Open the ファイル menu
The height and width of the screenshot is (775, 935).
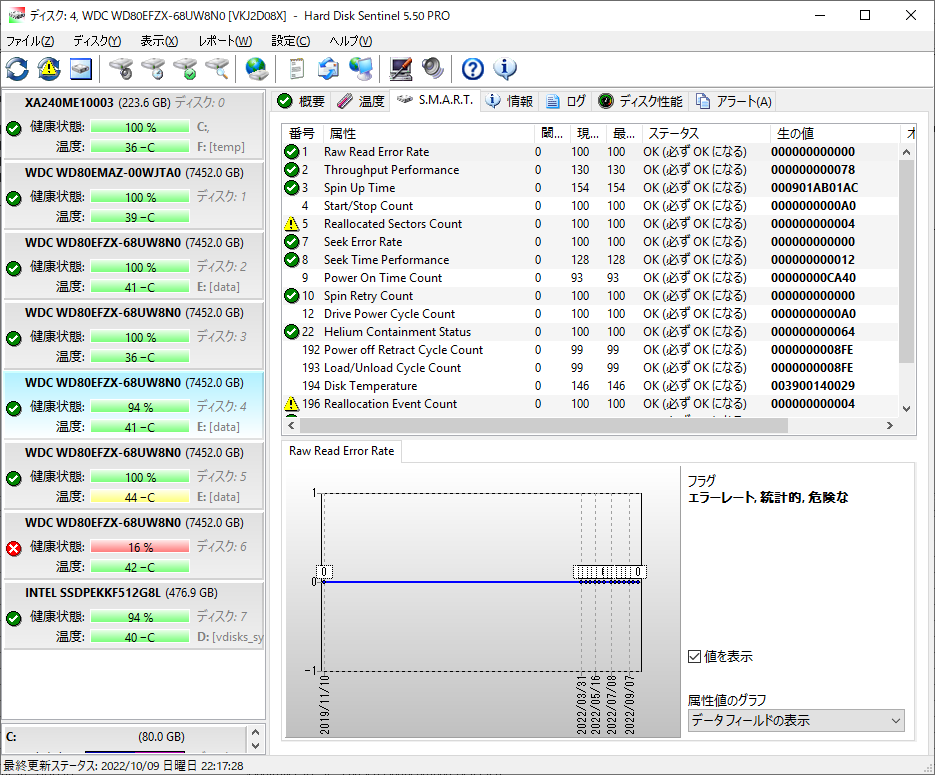coord(30,41)
